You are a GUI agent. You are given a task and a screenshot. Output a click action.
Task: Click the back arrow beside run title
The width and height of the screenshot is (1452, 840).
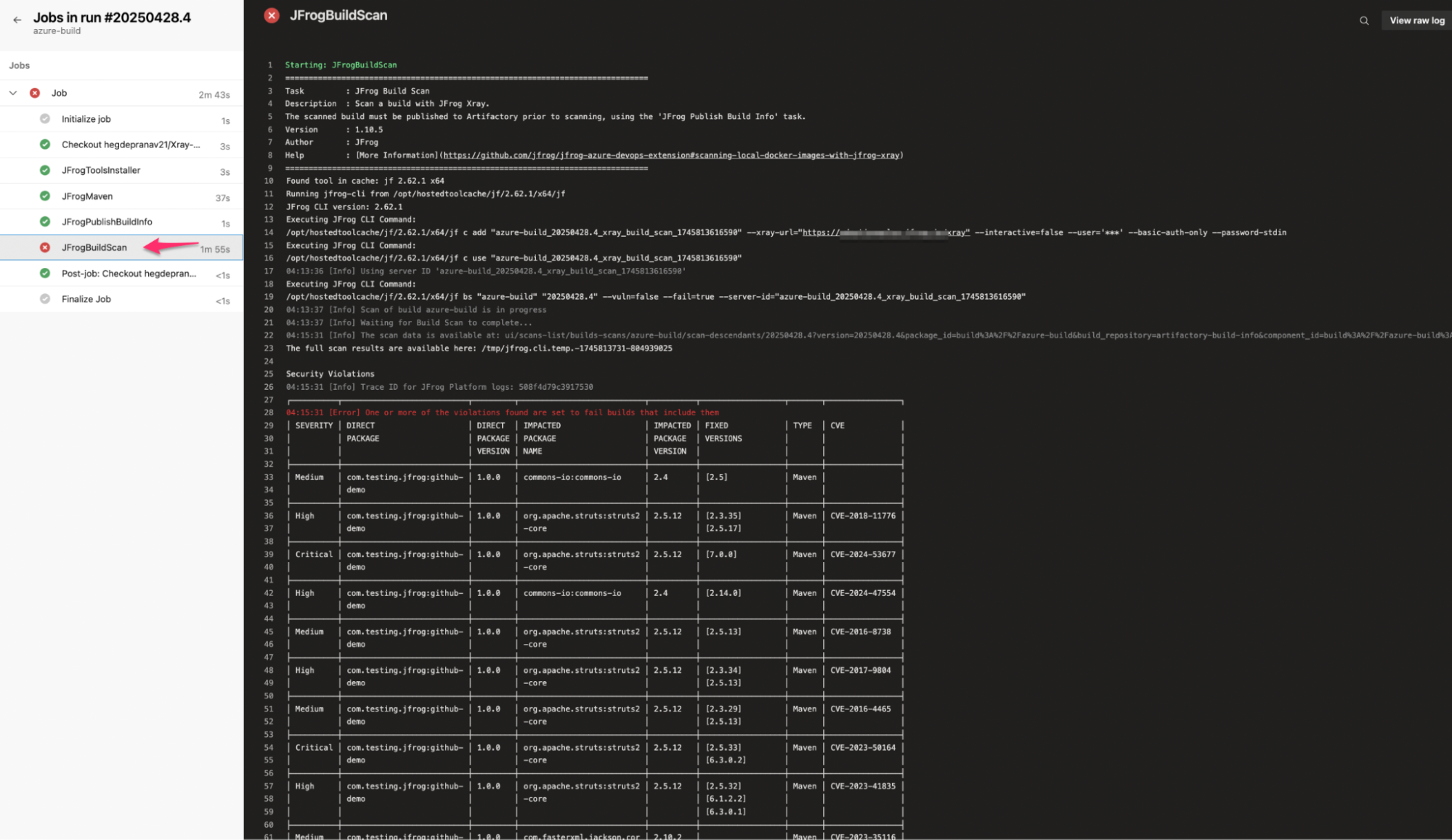click(x=17, y=20)
